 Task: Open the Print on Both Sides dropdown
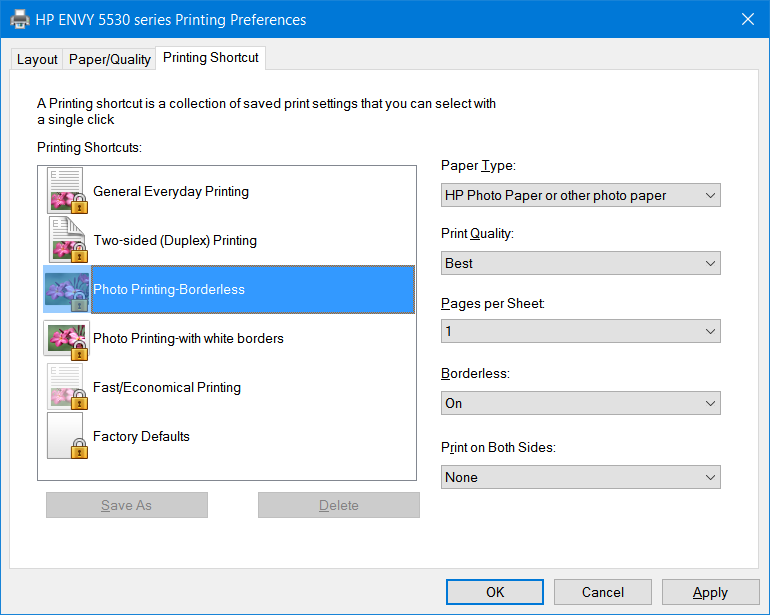[x=580, y=477]
